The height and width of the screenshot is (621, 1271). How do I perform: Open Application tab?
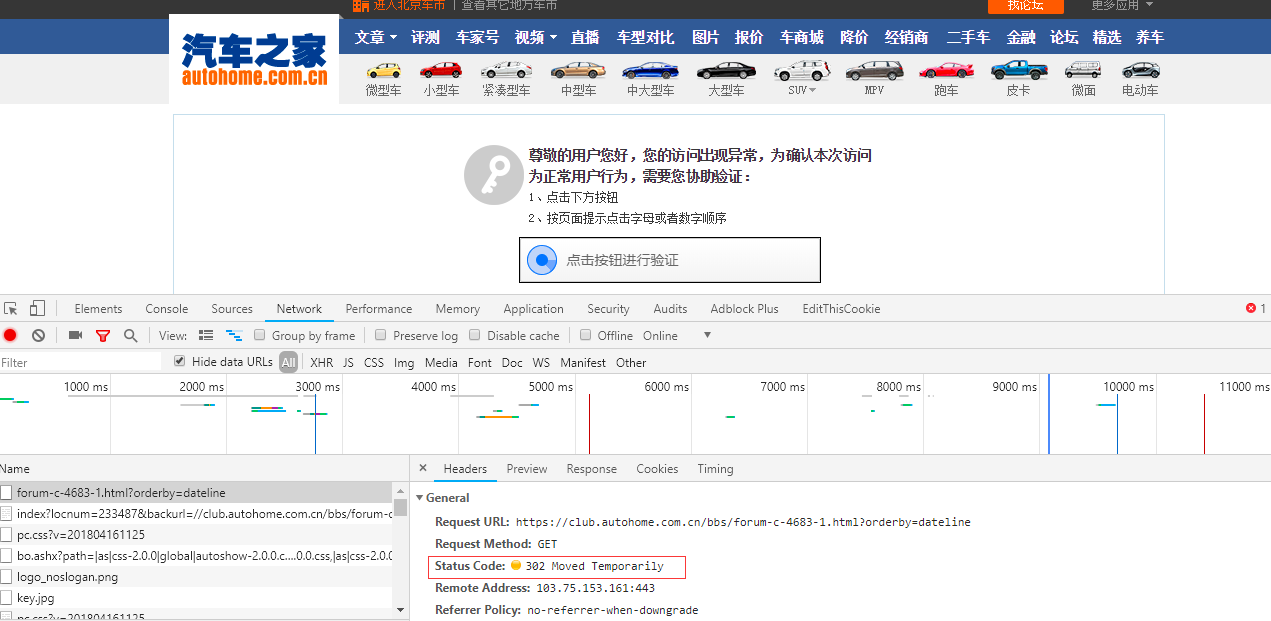click(x=534, y=309)
